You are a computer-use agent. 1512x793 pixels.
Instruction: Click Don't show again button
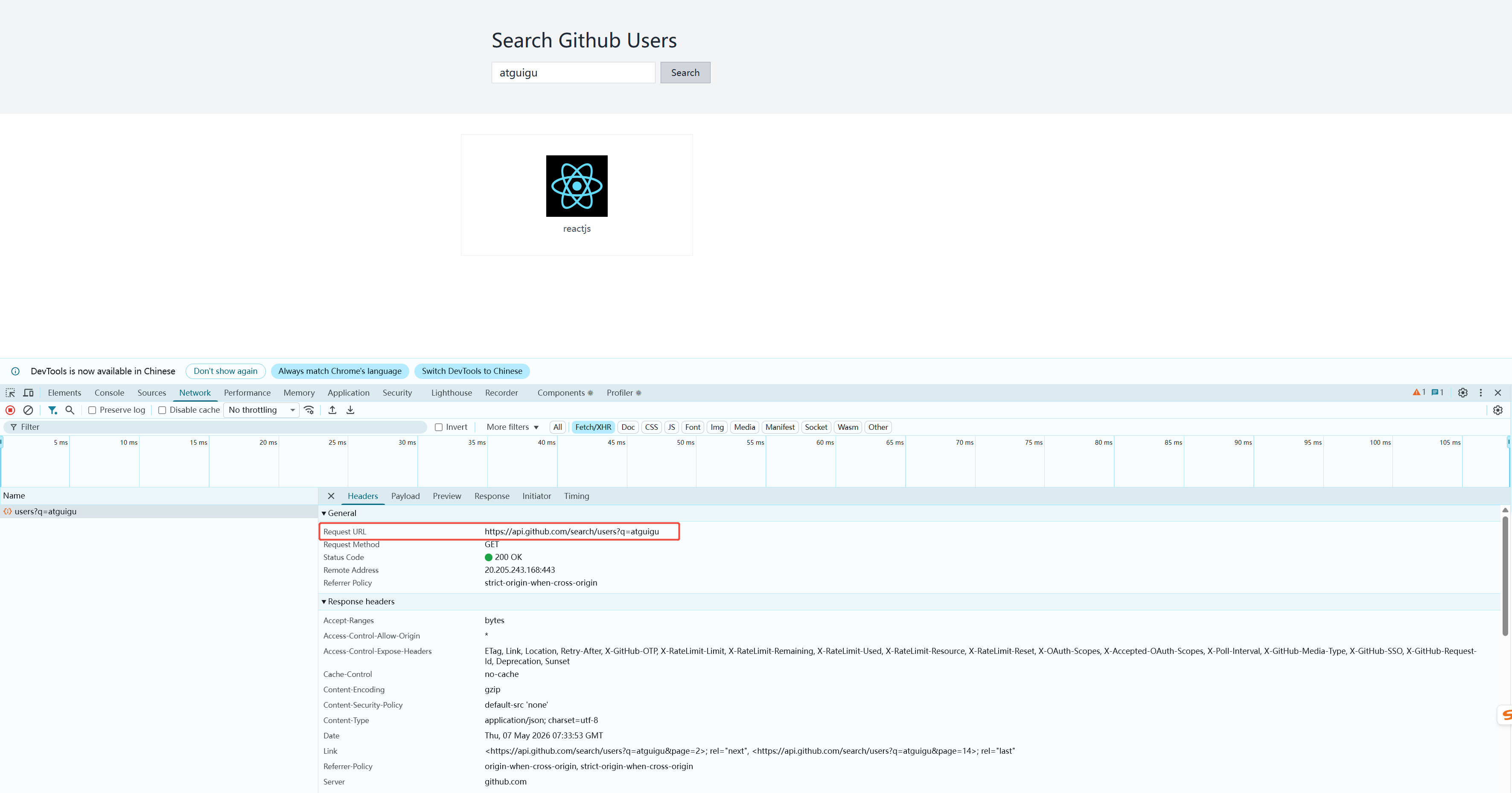tap(225, 371)
